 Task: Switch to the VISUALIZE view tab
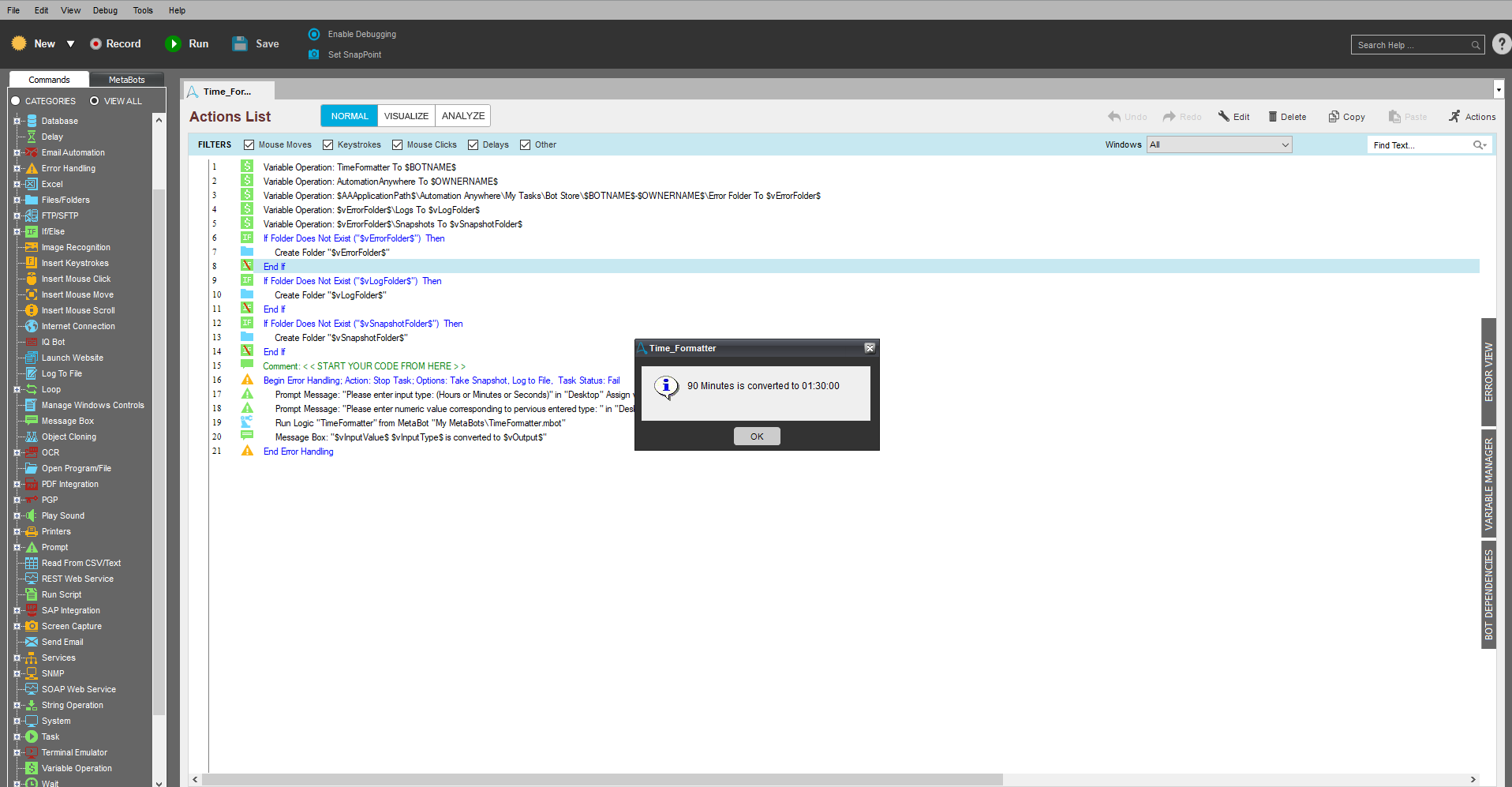click(406, 116)
